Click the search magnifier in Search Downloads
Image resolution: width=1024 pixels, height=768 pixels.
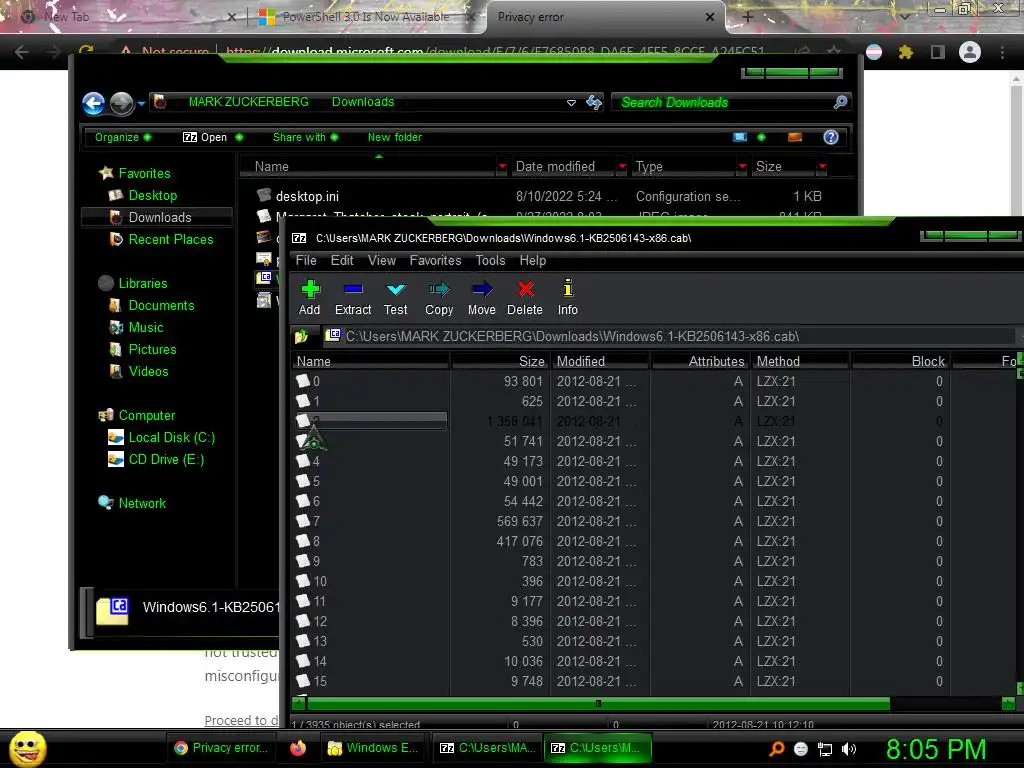pyautogui.click(x=840, y=102)
